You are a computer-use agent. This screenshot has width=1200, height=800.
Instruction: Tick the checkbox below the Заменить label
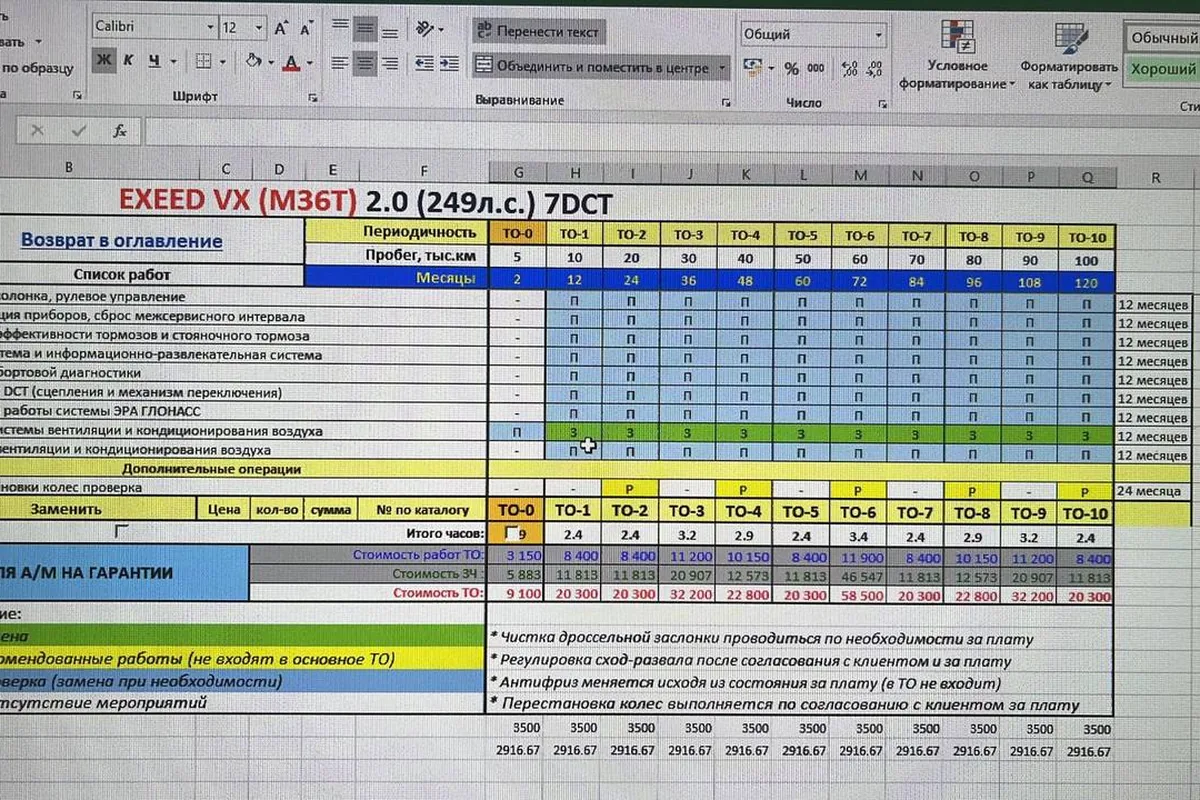[x=122, y=530]
